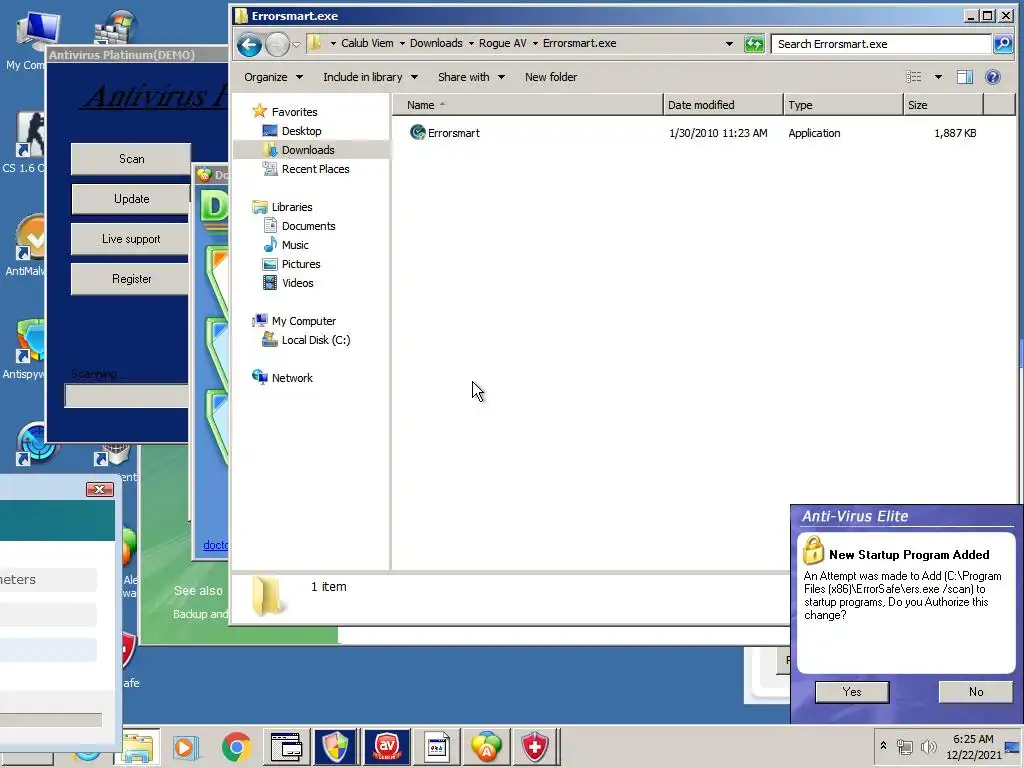Viewport: 1024px width, 768px height.
Task: Open Explorer help question mark icon
Action: pyautogui.click(x=993, y=77)
